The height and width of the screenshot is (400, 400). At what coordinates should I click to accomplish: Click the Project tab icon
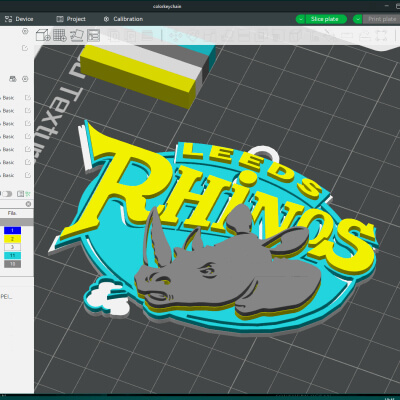tap(60, 19)
